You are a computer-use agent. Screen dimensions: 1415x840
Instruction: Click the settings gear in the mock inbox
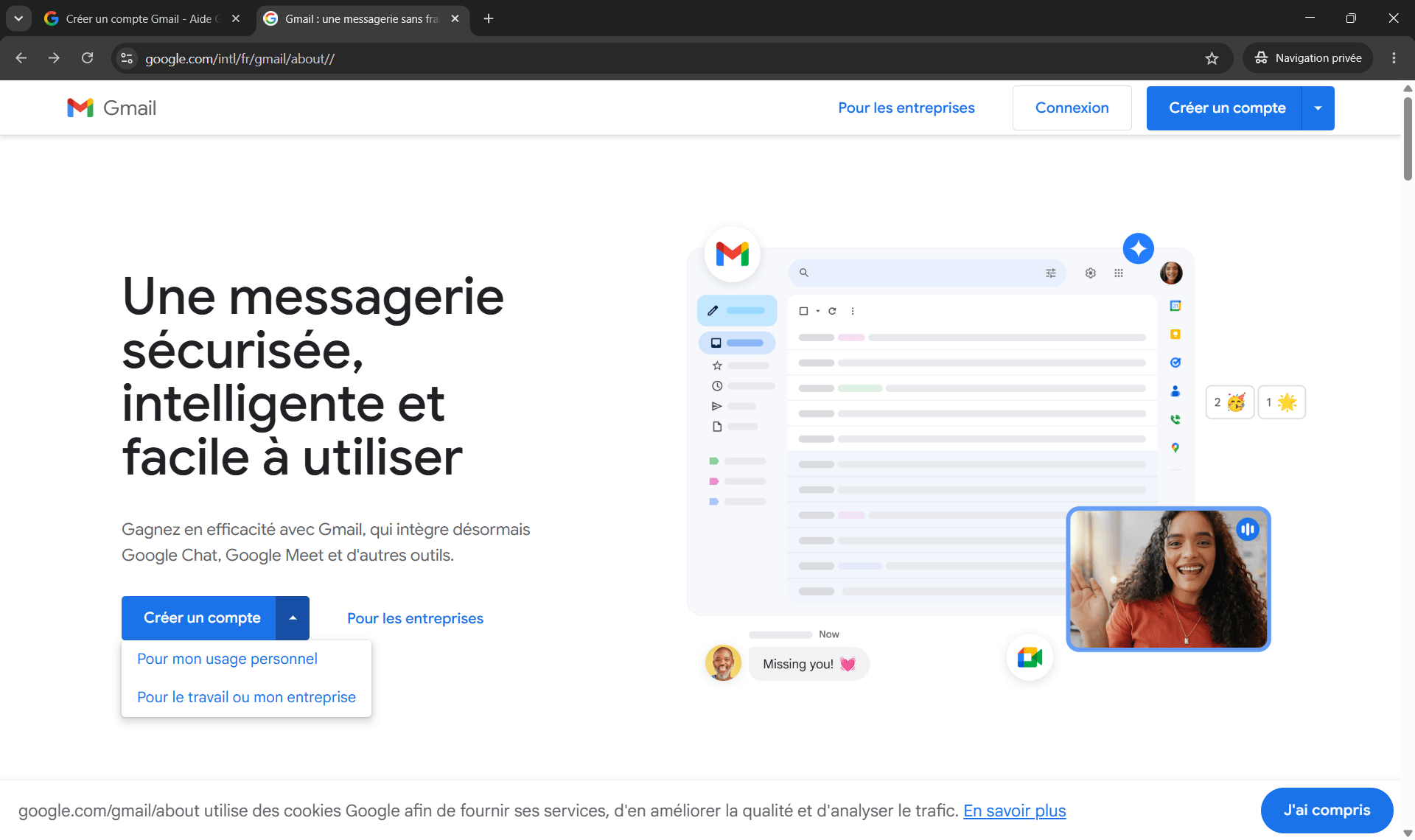click(x=1090, y=273)
